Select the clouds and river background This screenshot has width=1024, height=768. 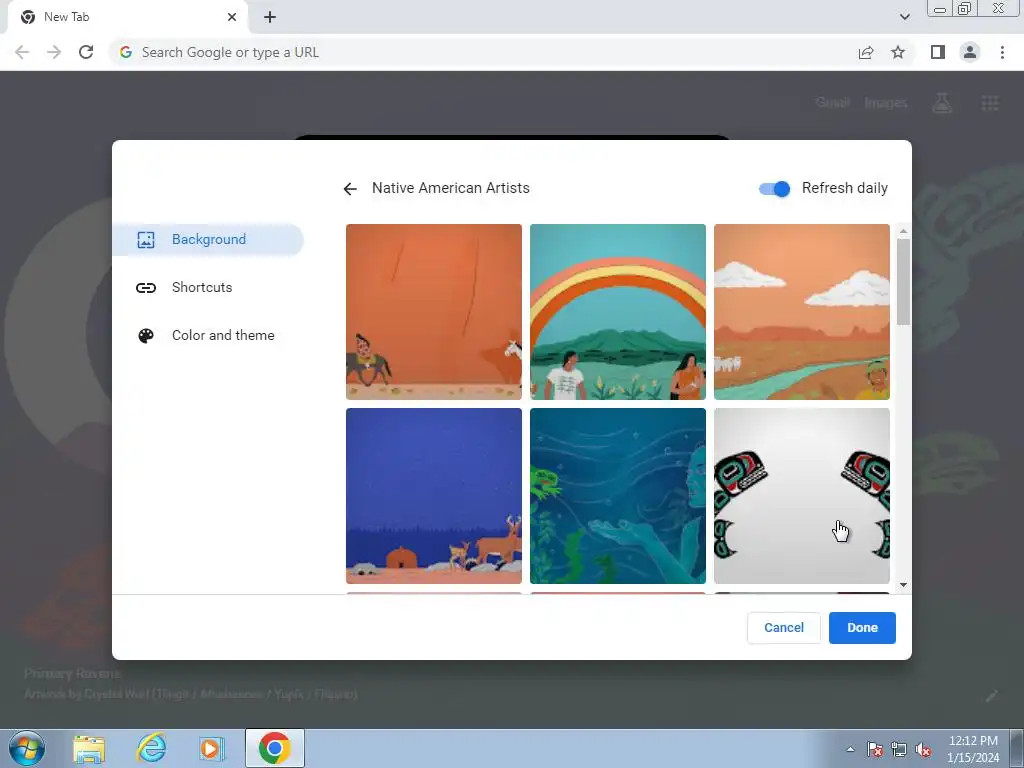click(x=801, y=312)
